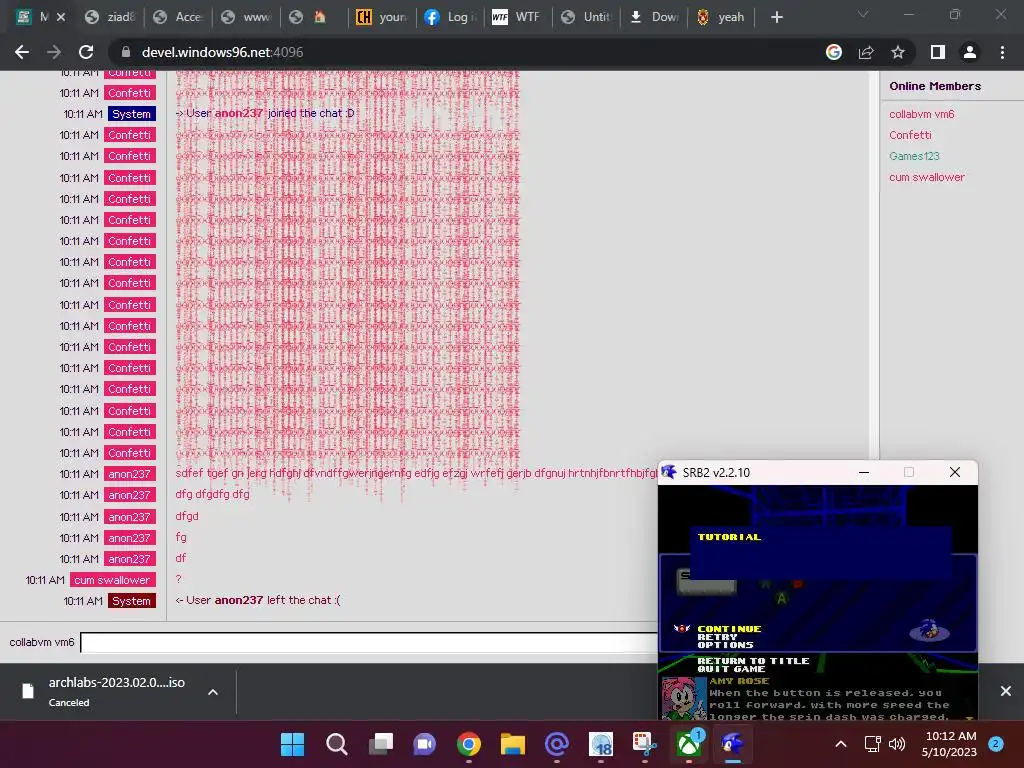
Task: Click the red System left-chat badge
Action: click(131, 601)
